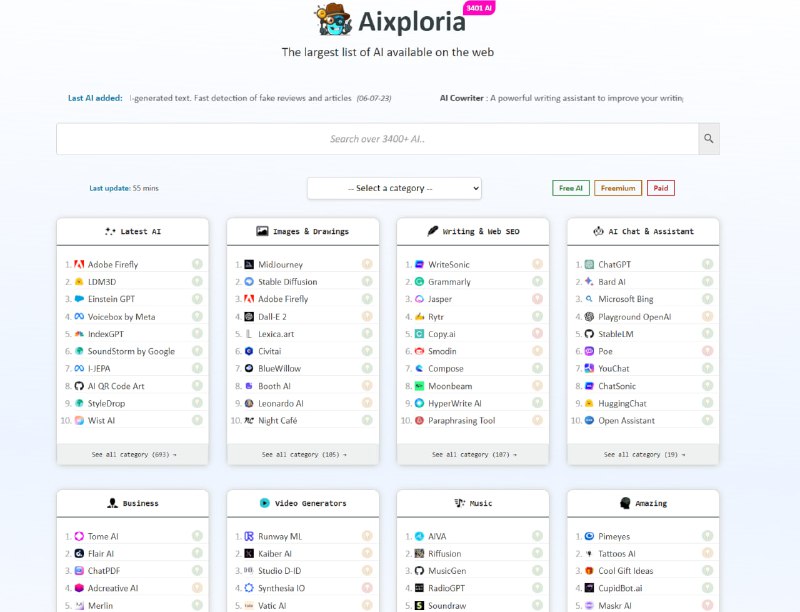Open the Kaiber AI link
Screen dimensions: 800x612
click(x=275, y=553)
